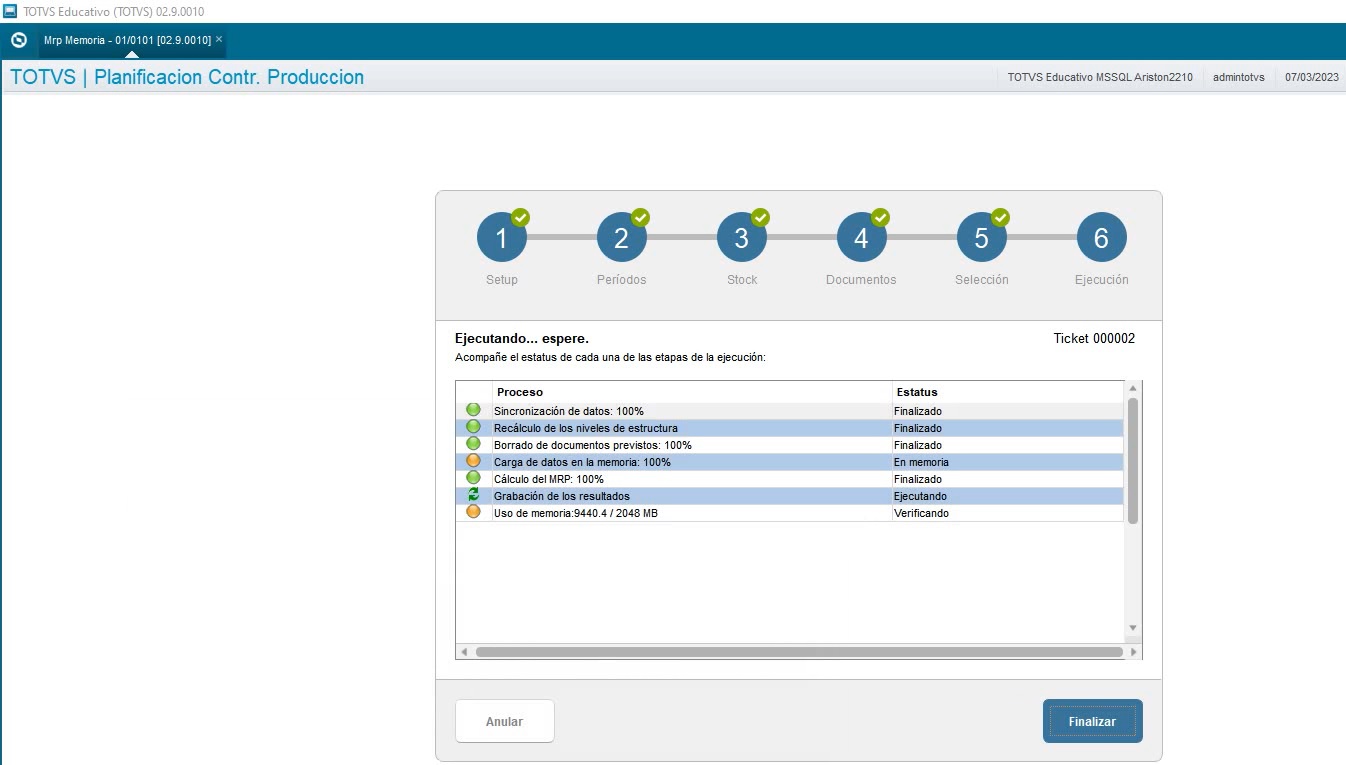Go to step 1 Setup circle
This screenshot has height=765, width=1346.
(x=502, y=238)
